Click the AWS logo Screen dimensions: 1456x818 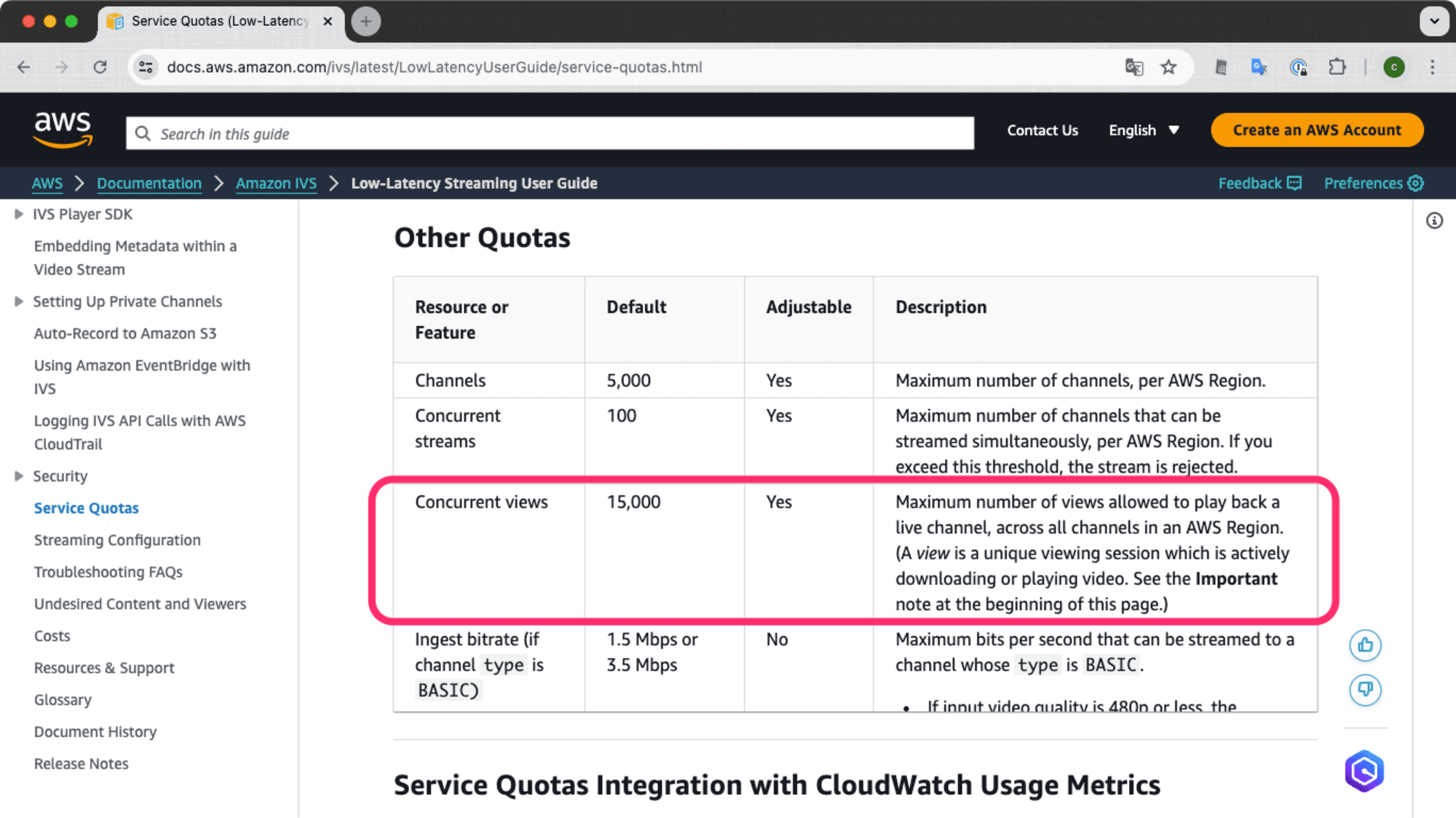tap(63, 130)
